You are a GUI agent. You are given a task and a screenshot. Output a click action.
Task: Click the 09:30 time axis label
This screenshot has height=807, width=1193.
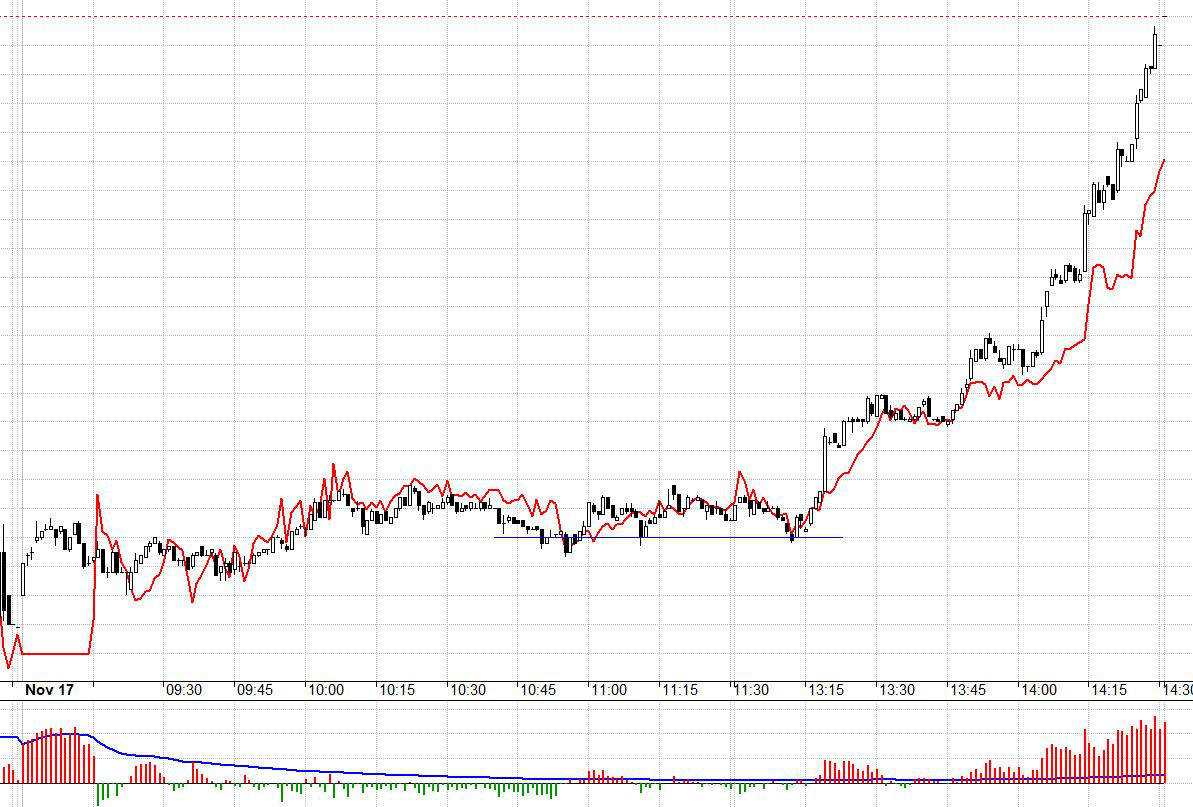pos(184,690)
